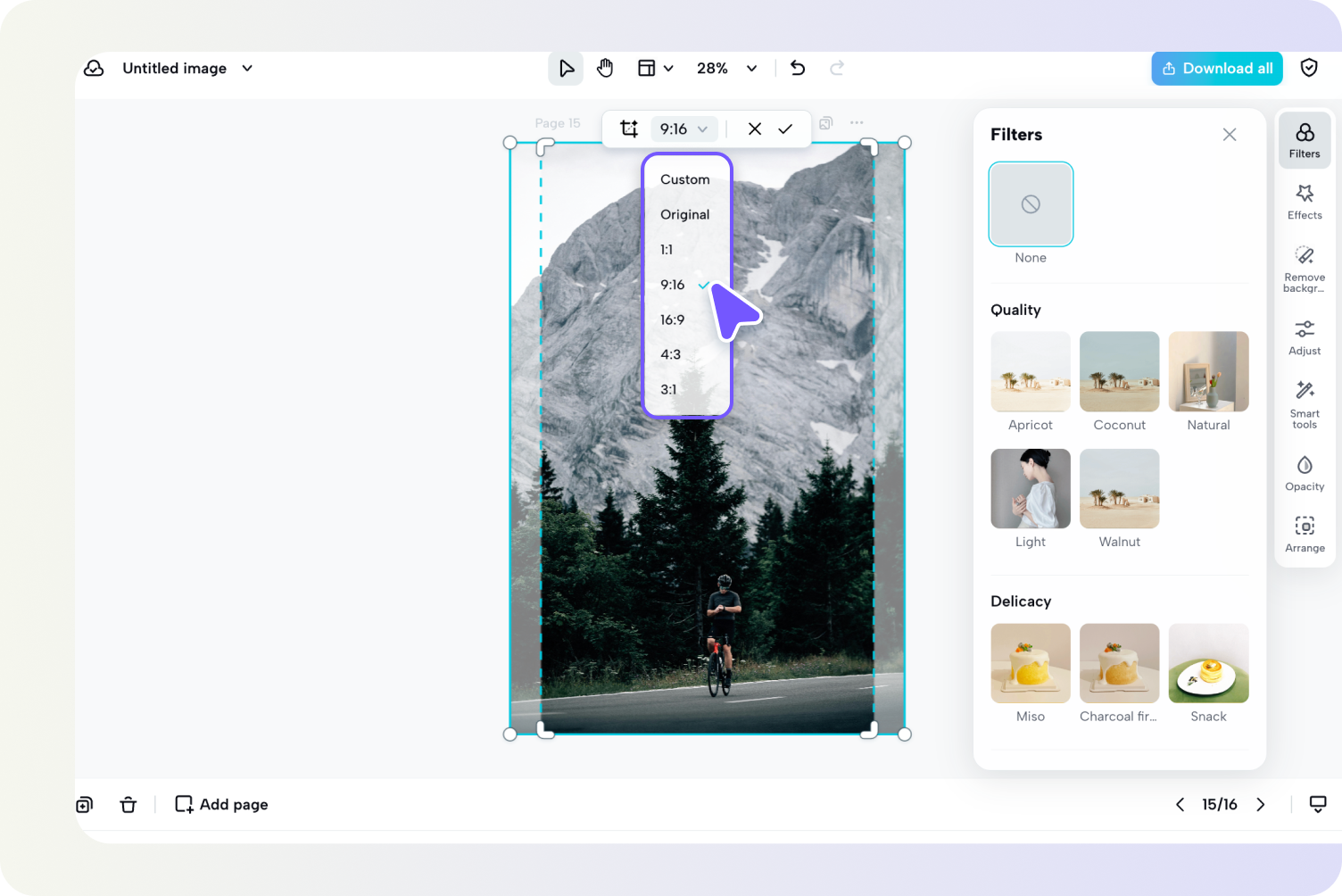This screenshot has width=1342, height=896.
Task: Apply the Apricot filter
Action: tap(1031, 371)
